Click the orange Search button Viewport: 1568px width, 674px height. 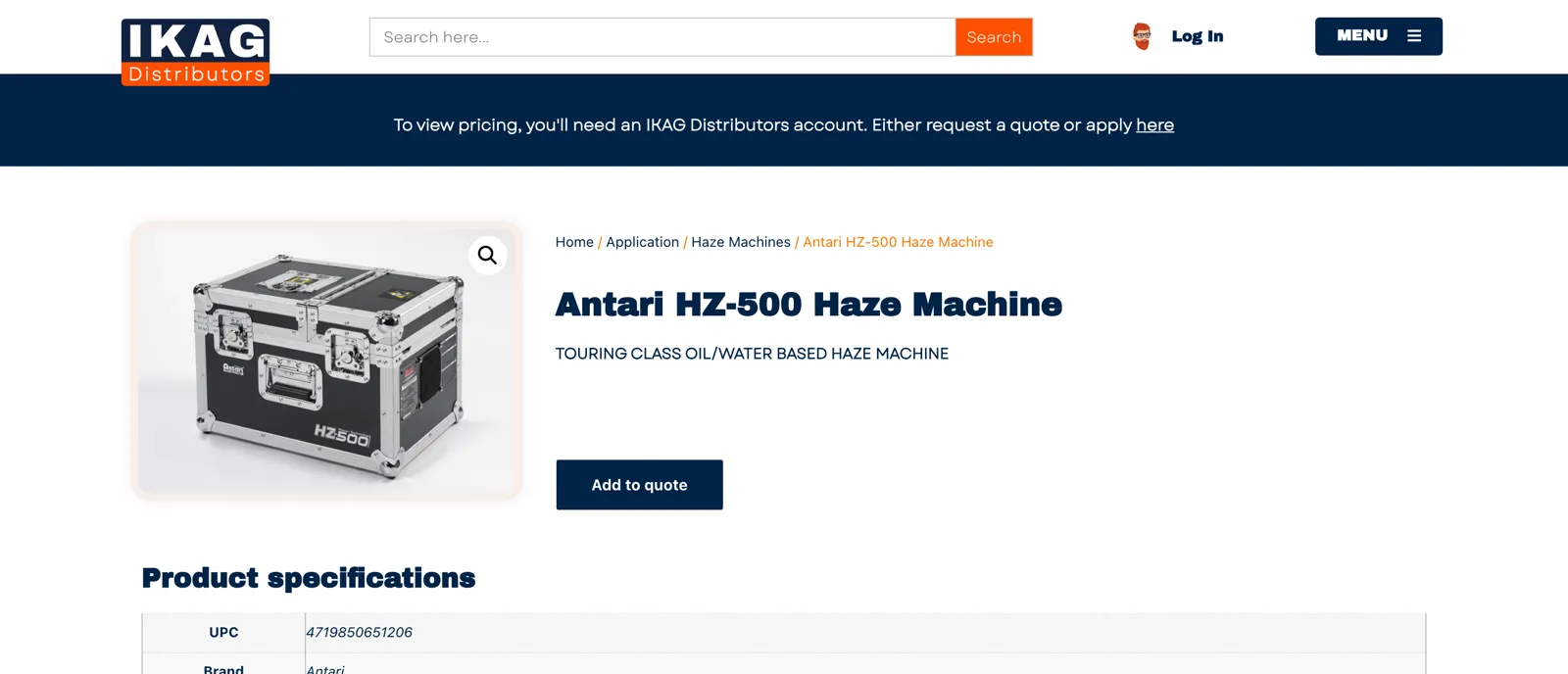click(994, 37)
